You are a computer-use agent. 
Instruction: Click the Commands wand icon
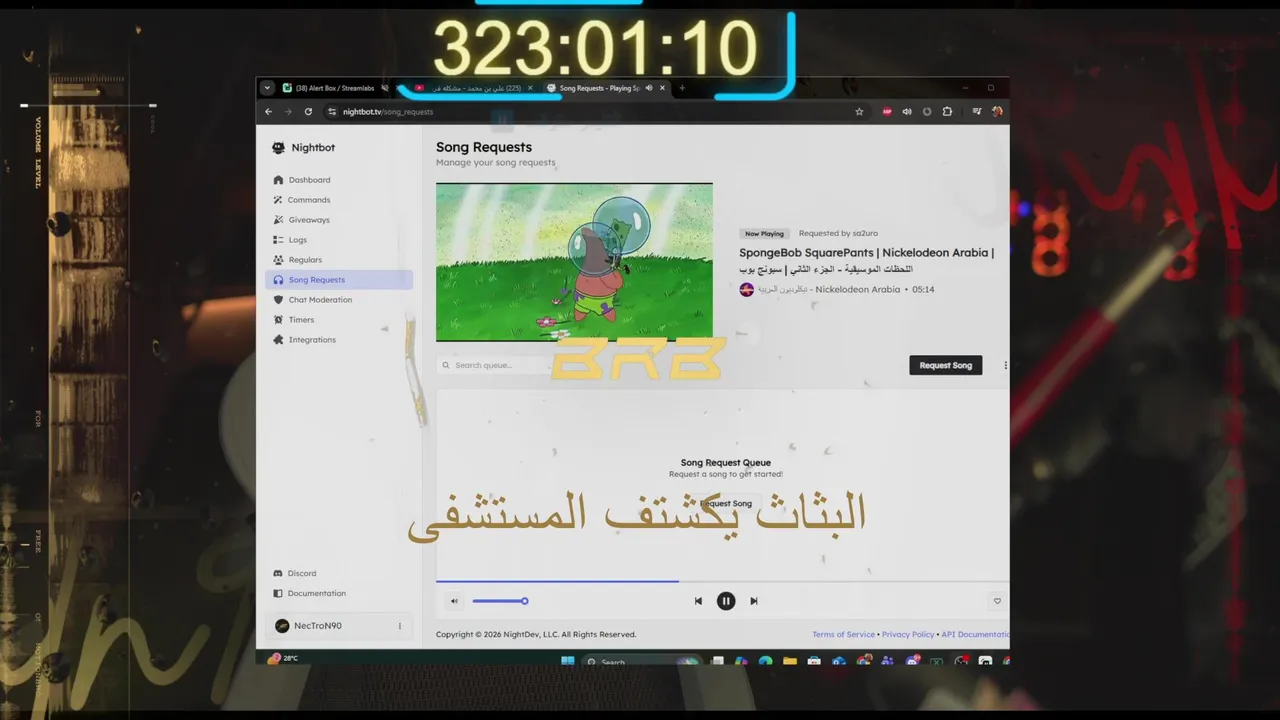tap(278, 200)
